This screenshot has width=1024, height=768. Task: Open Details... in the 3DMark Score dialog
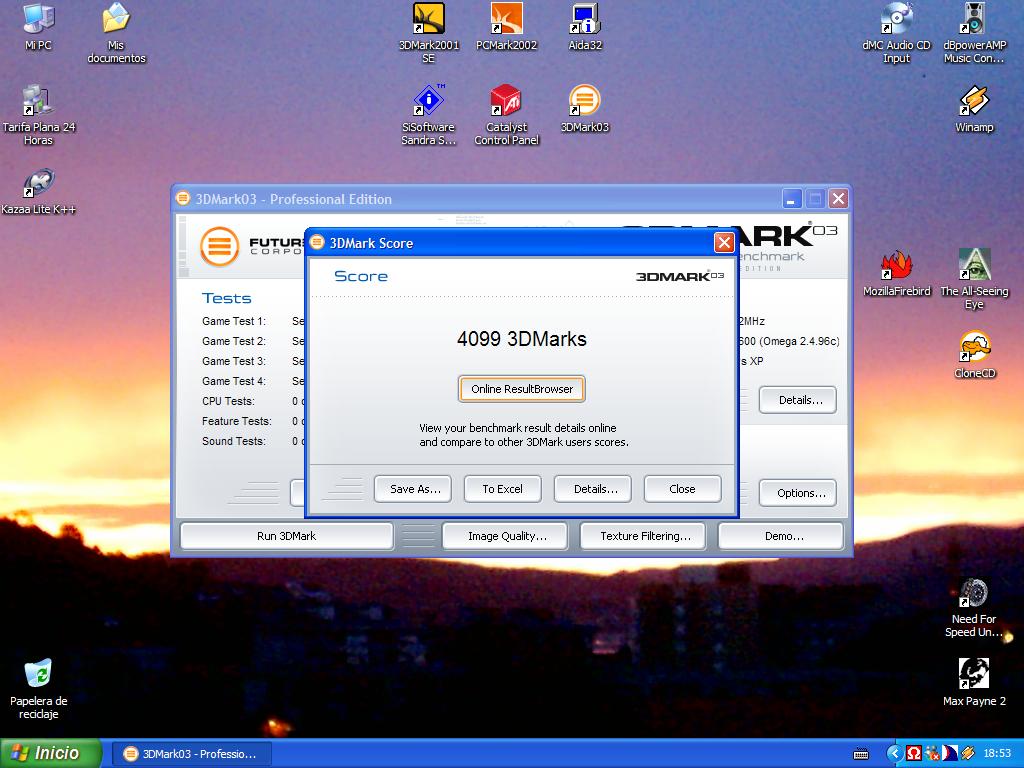point(593,488)
